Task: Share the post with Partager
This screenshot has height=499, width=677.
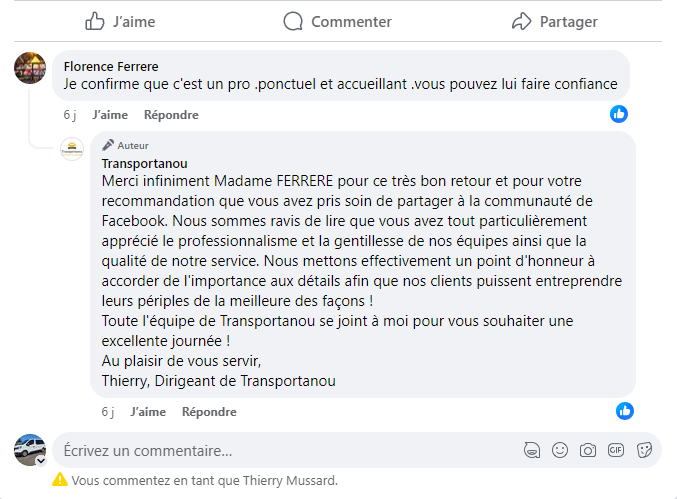Action: tap(554, 21)
